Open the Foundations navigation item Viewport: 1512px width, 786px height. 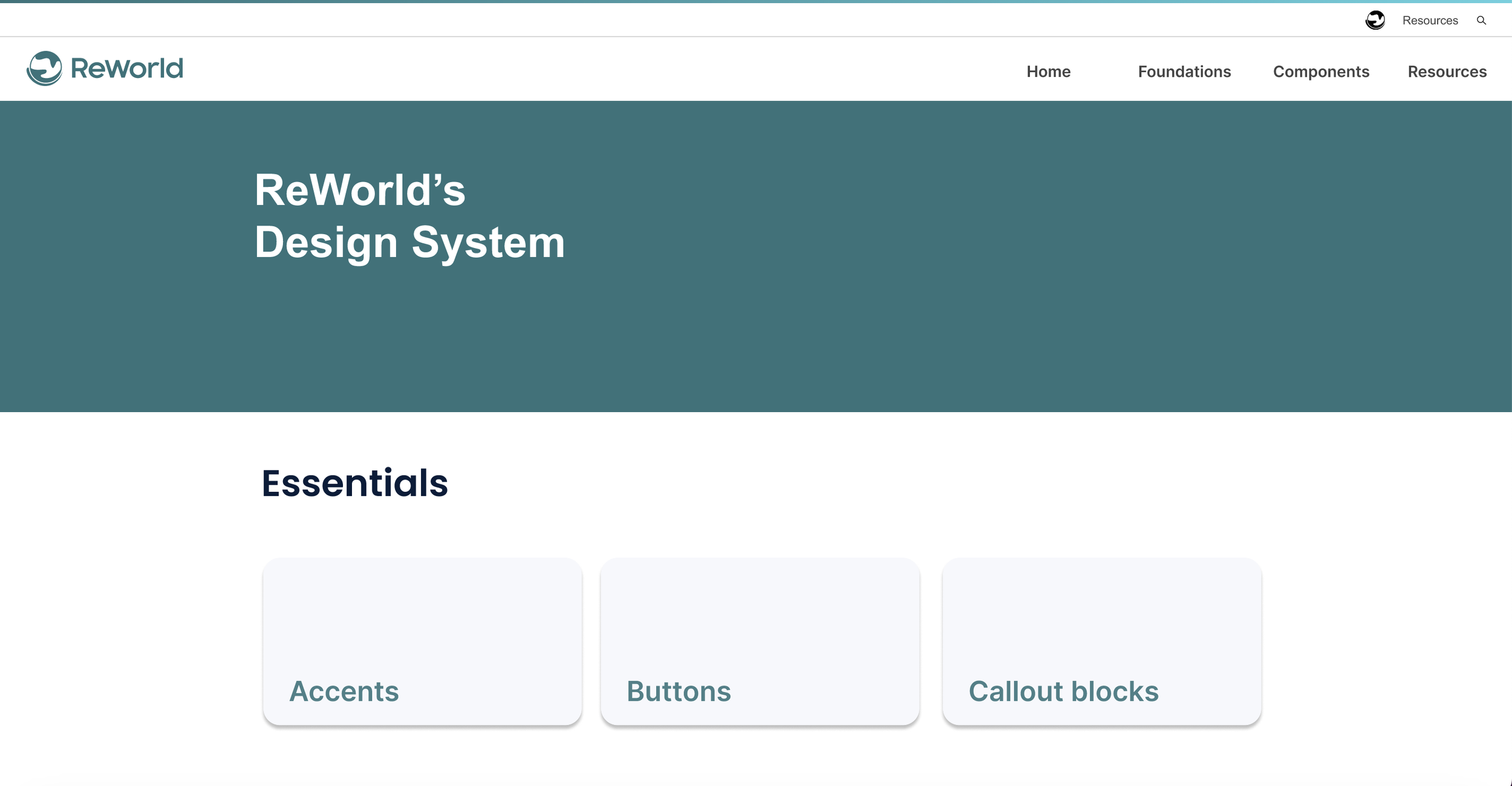1184,71
